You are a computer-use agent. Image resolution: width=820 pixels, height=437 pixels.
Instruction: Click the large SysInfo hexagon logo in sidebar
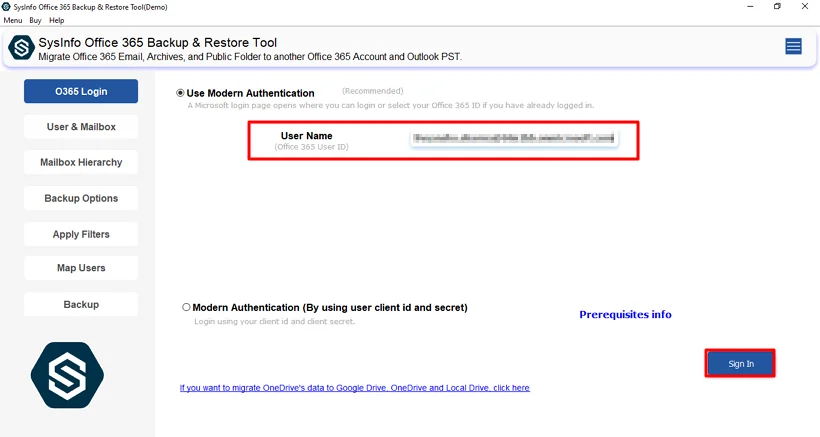coord(67,375)
